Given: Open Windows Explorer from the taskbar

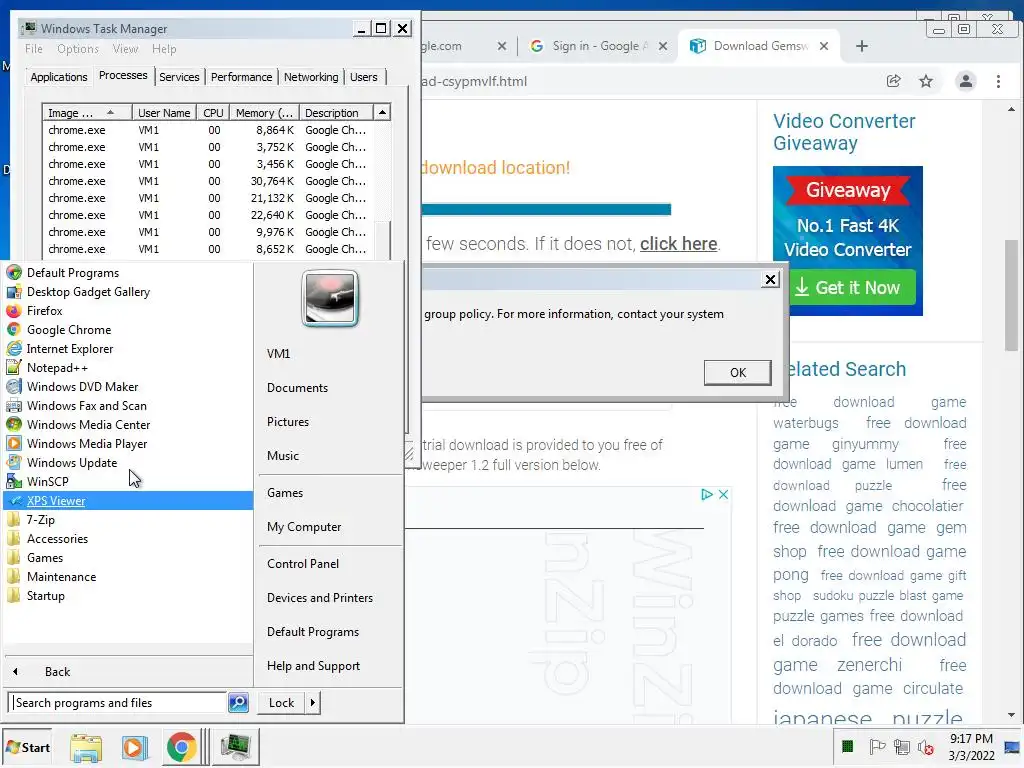Looking at the screenshot, I should click(x=86, y=748).
